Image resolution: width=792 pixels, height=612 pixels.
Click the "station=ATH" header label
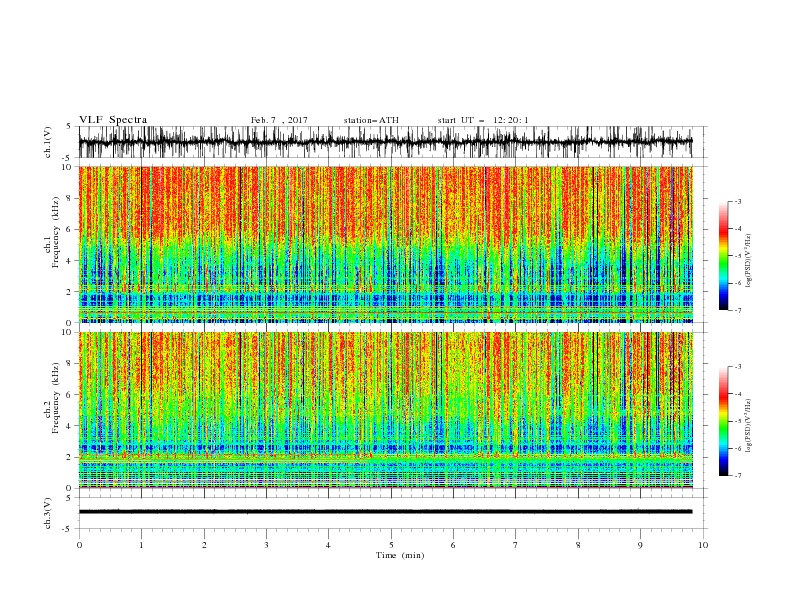371,120
